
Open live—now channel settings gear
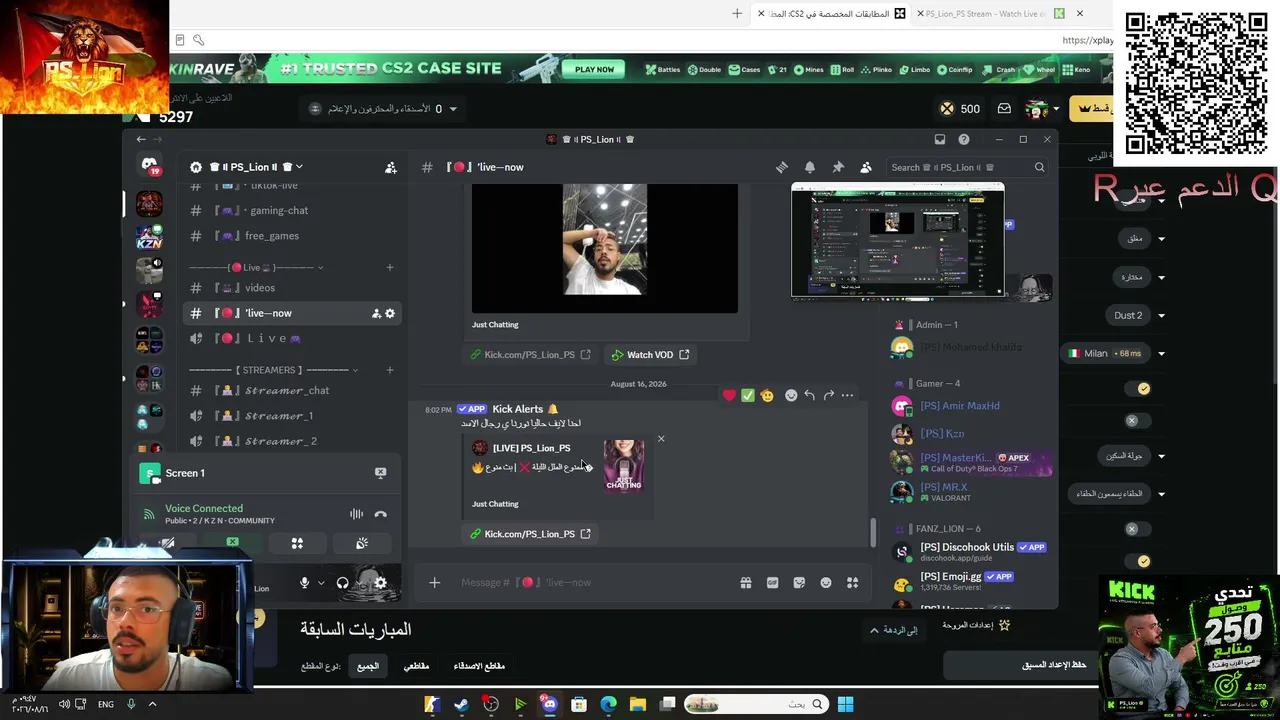pyautogui.click(x=390, y=313)
